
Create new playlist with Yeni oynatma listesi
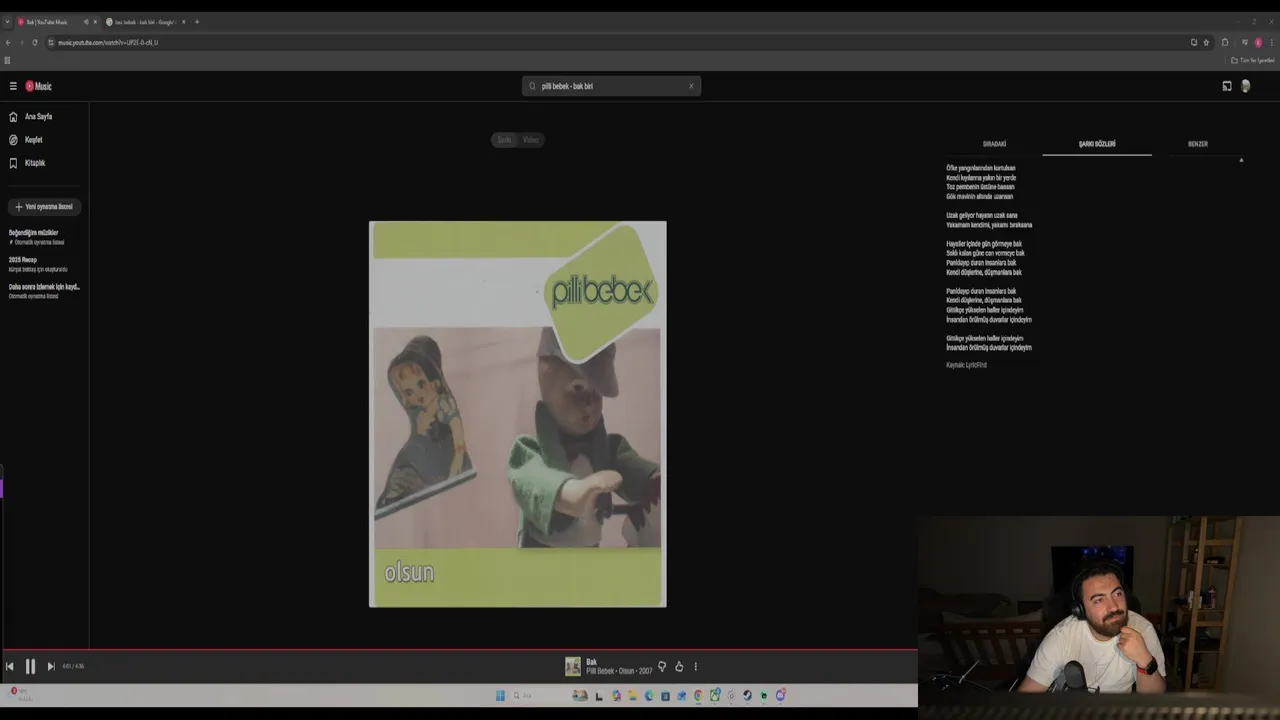point(45,207)
